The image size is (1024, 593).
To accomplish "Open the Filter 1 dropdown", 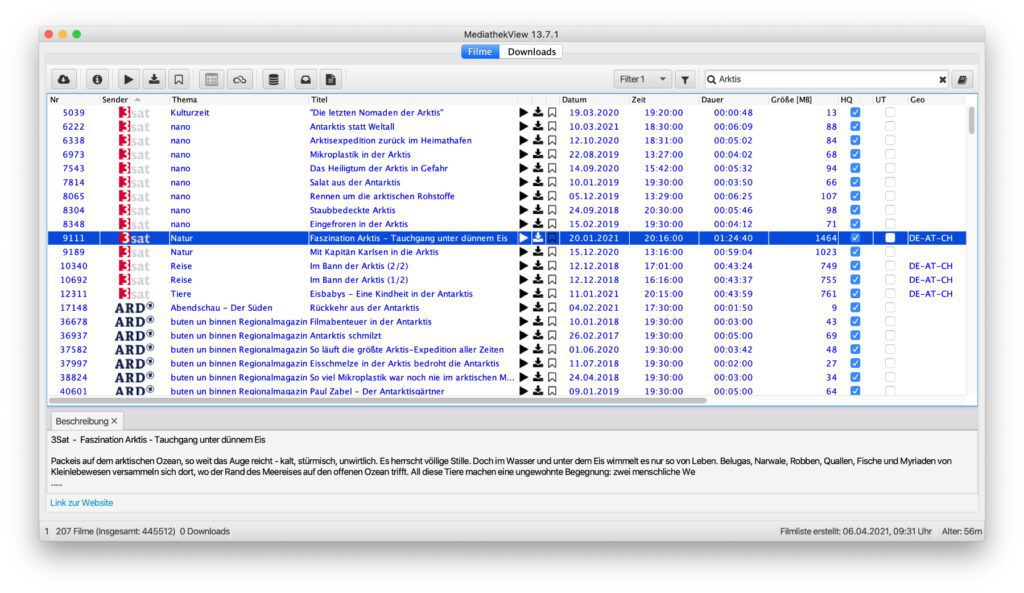I will click(x=644, y=79).
